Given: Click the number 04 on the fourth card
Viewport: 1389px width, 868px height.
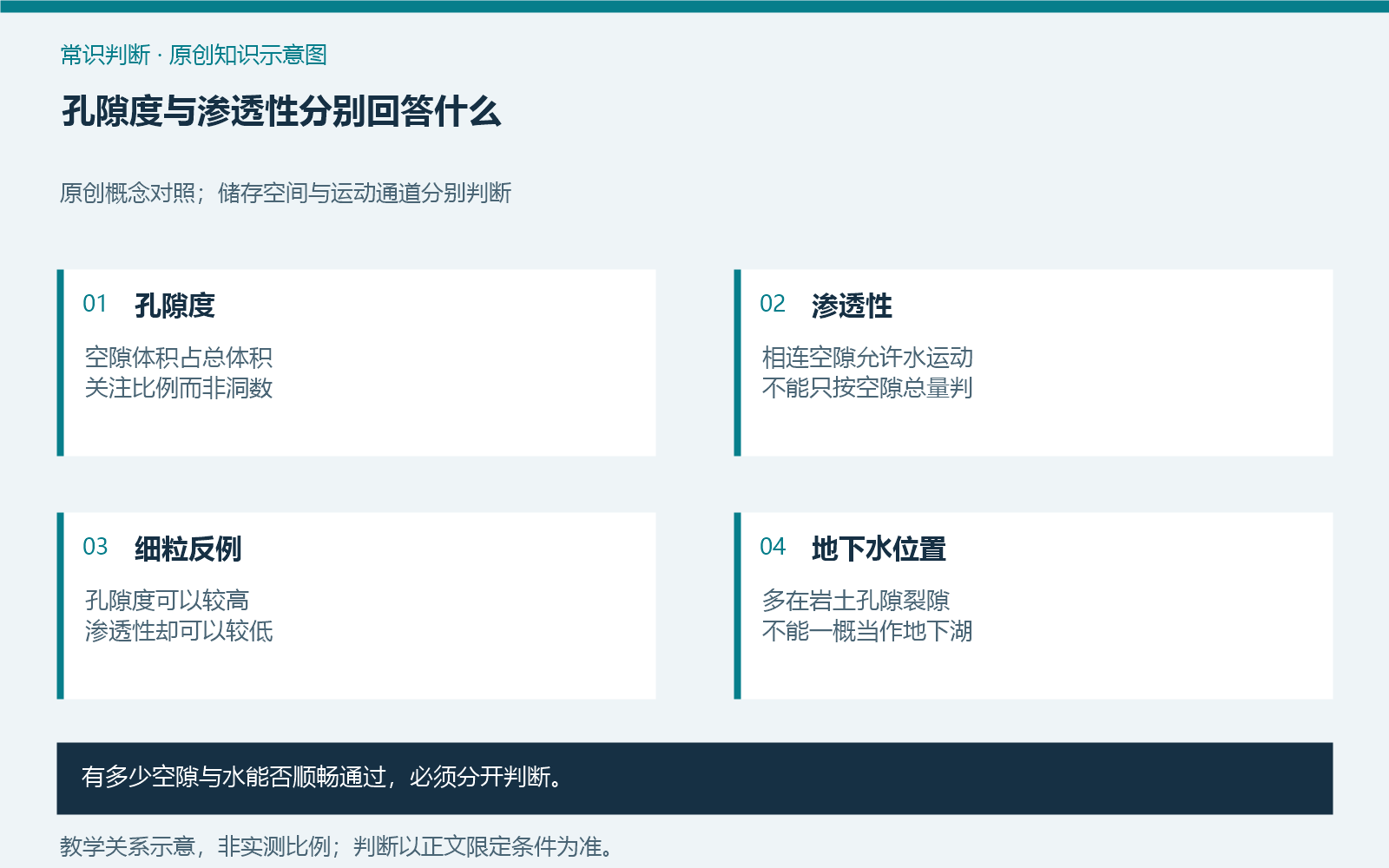Looking at the screenshot, I should coord(772,547).
